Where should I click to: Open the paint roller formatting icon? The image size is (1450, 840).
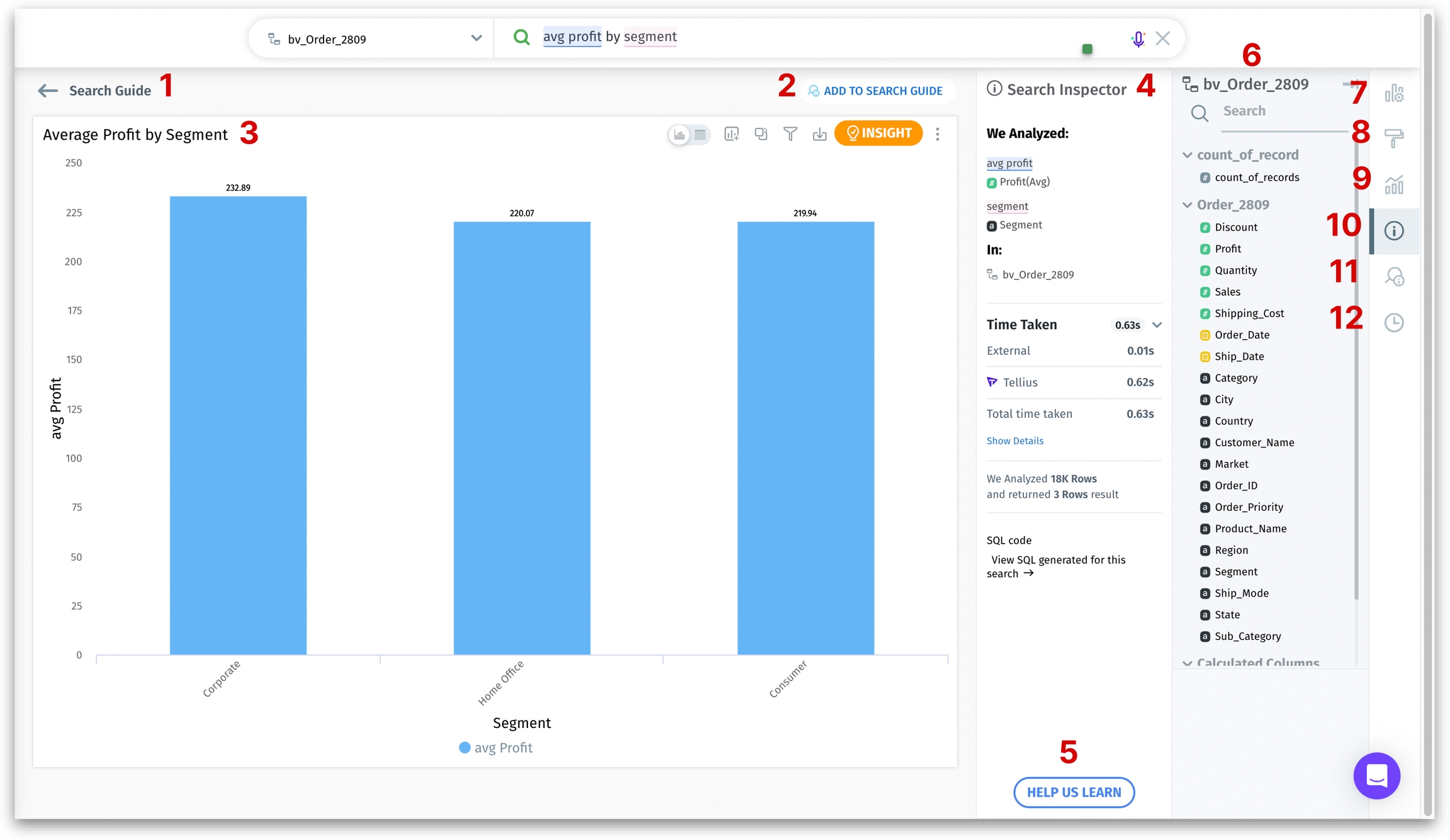(1394, 138)
